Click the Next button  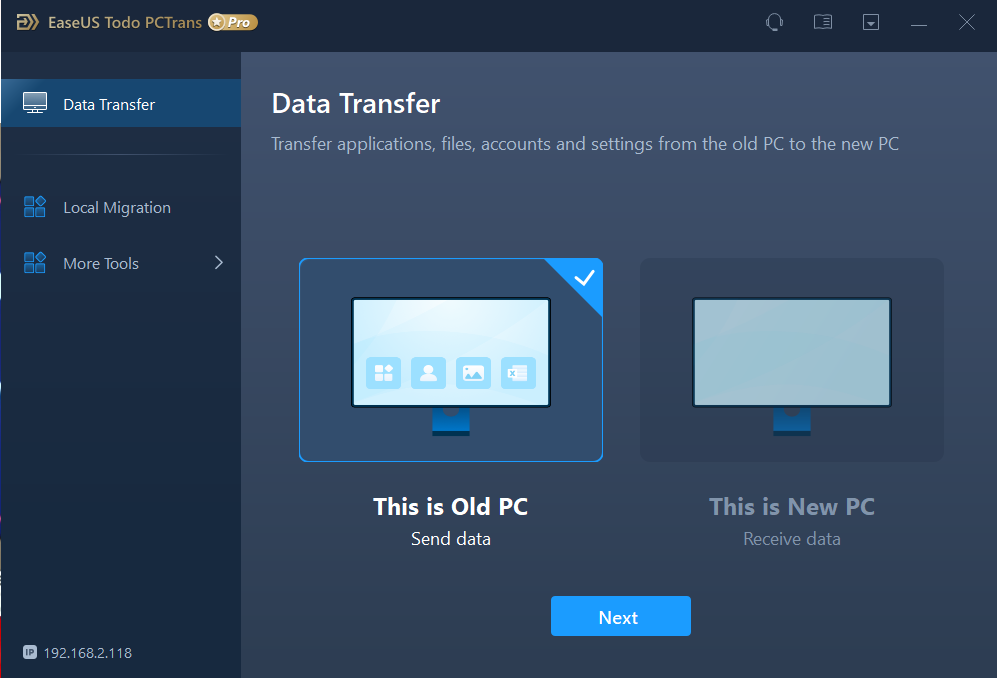[x=621, y=616]
